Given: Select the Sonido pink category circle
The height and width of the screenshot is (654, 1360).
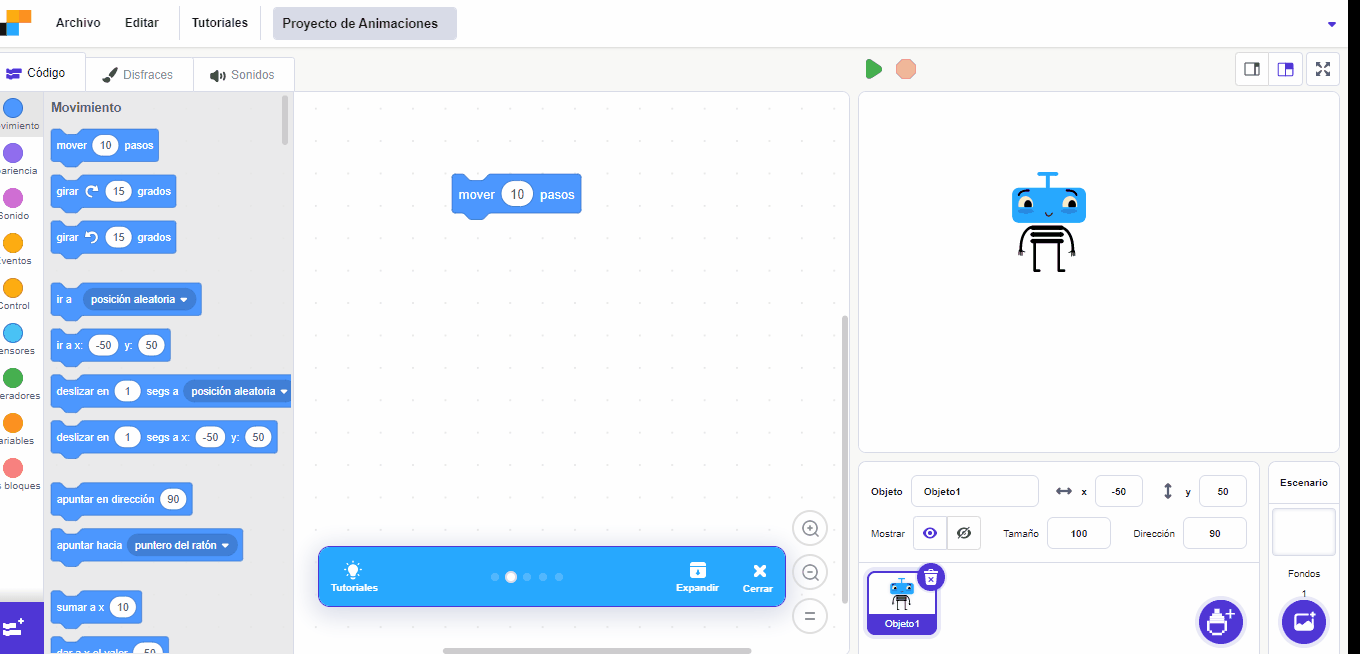Looking at the screenshot, I should pos(13,198).
